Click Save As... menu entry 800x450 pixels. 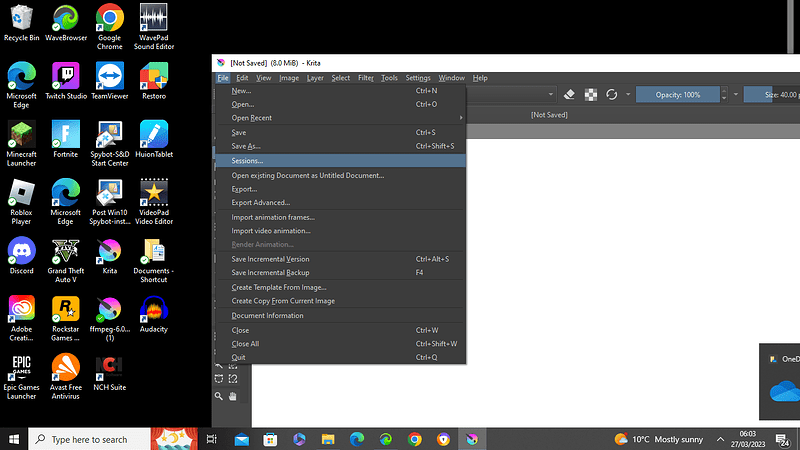pos(340,146)
